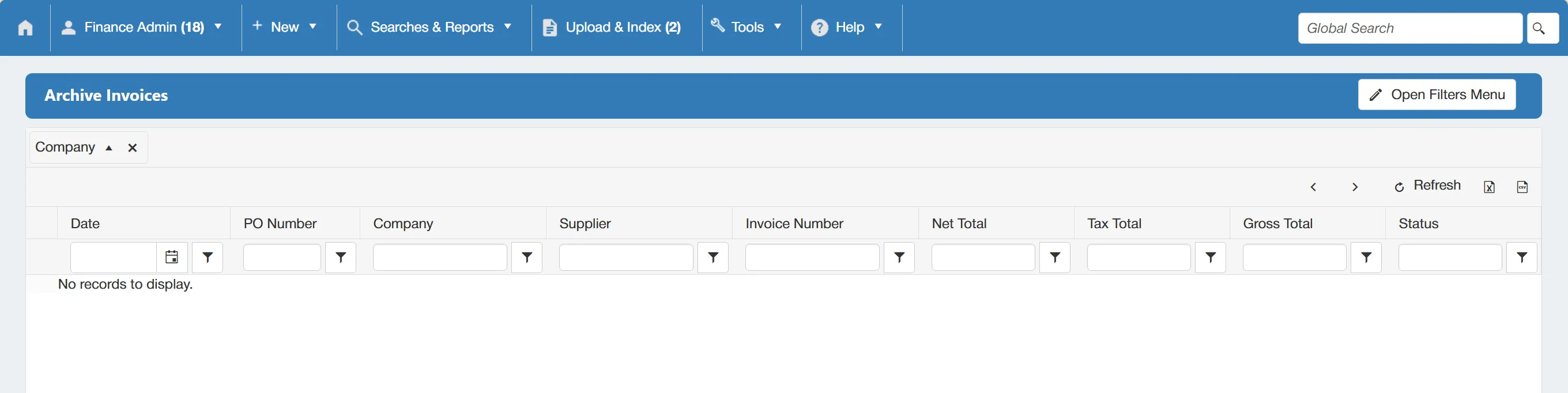Export grid to Excel icon
Image resolution: width=1568 pixels, height=393 pixels.
(1490, 187)
